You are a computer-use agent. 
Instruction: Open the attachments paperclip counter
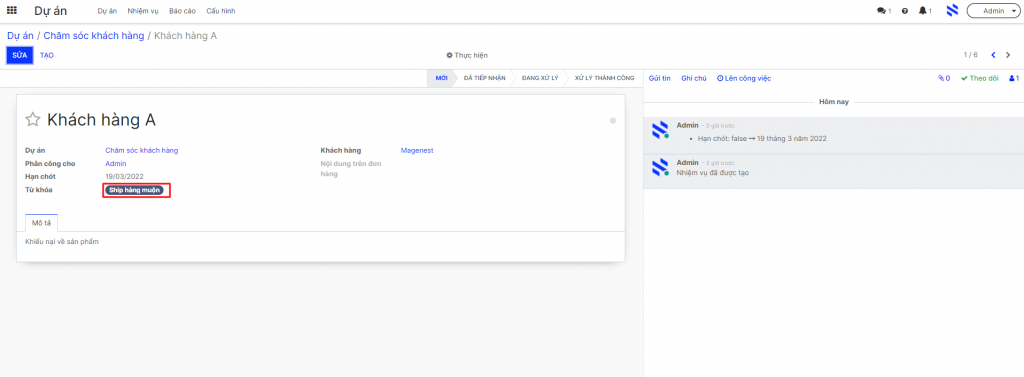tap(944, 78)
